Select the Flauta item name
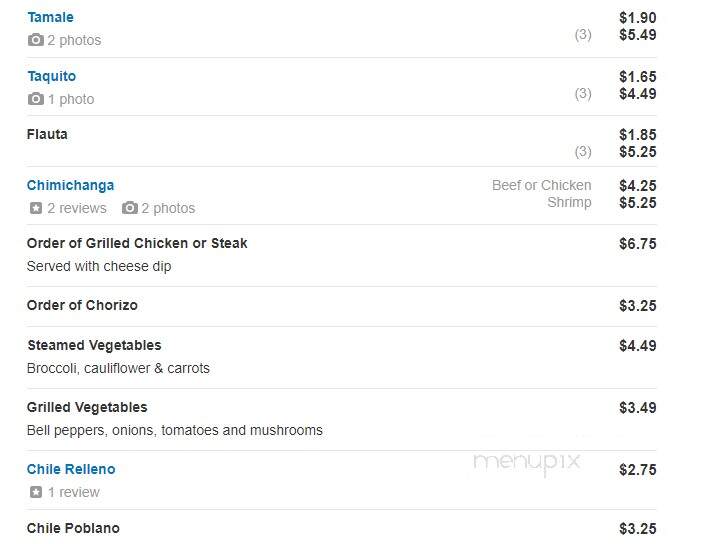706x544 pixels. pos(47,134)
